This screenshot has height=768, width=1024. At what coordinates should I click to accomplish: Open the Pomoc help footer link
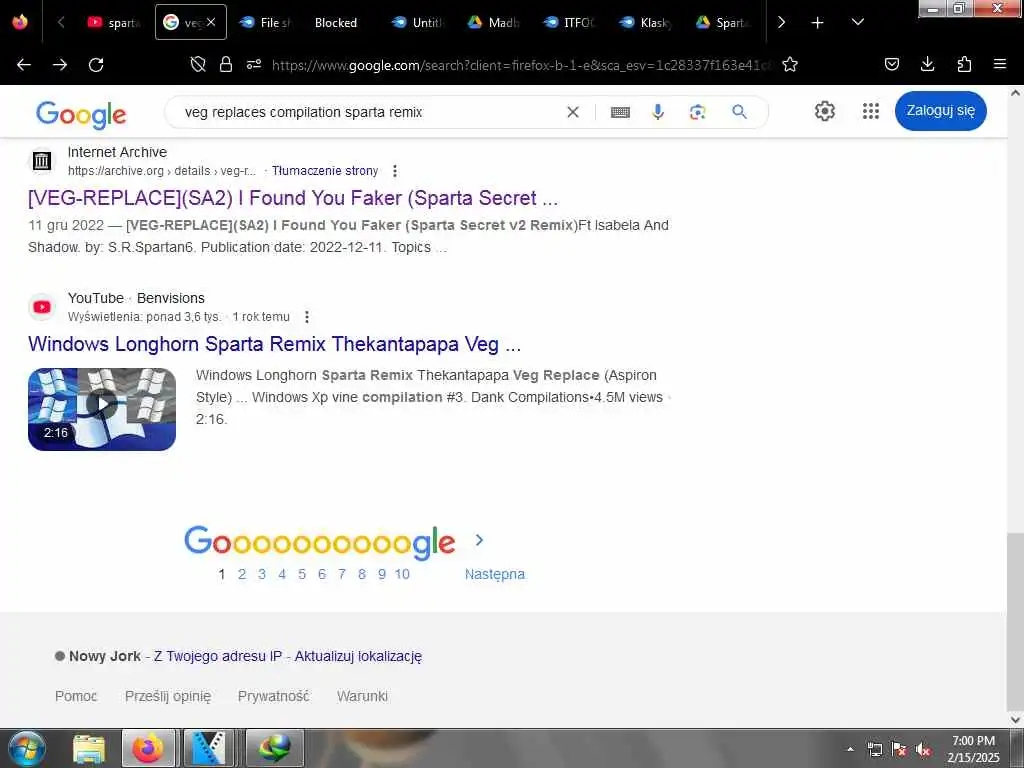[76, 696]
